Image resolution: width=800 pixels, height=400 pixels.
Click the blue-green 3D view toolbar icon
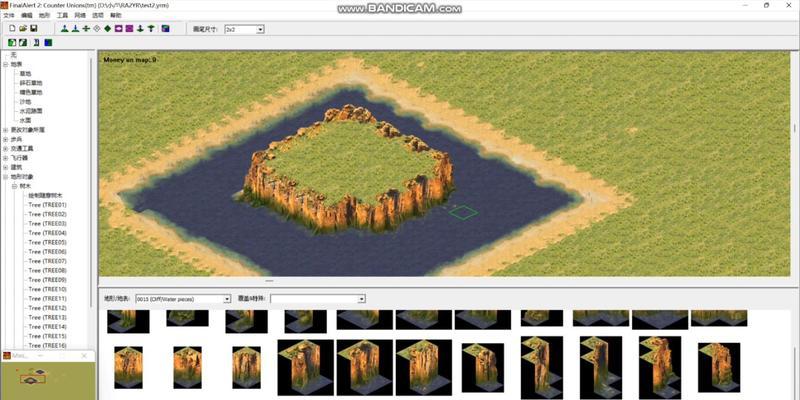tap(165, 29)
